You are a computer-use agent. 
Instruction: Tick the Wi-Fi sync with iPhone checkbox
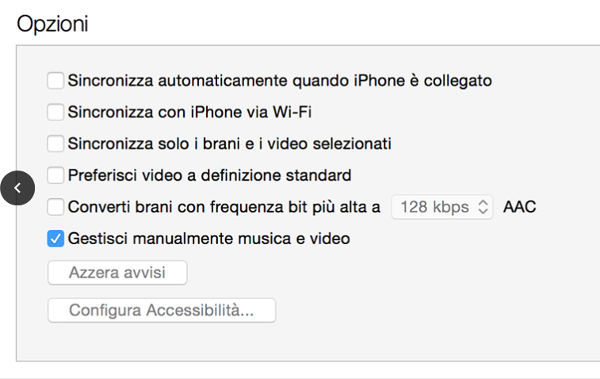[55, 112]
